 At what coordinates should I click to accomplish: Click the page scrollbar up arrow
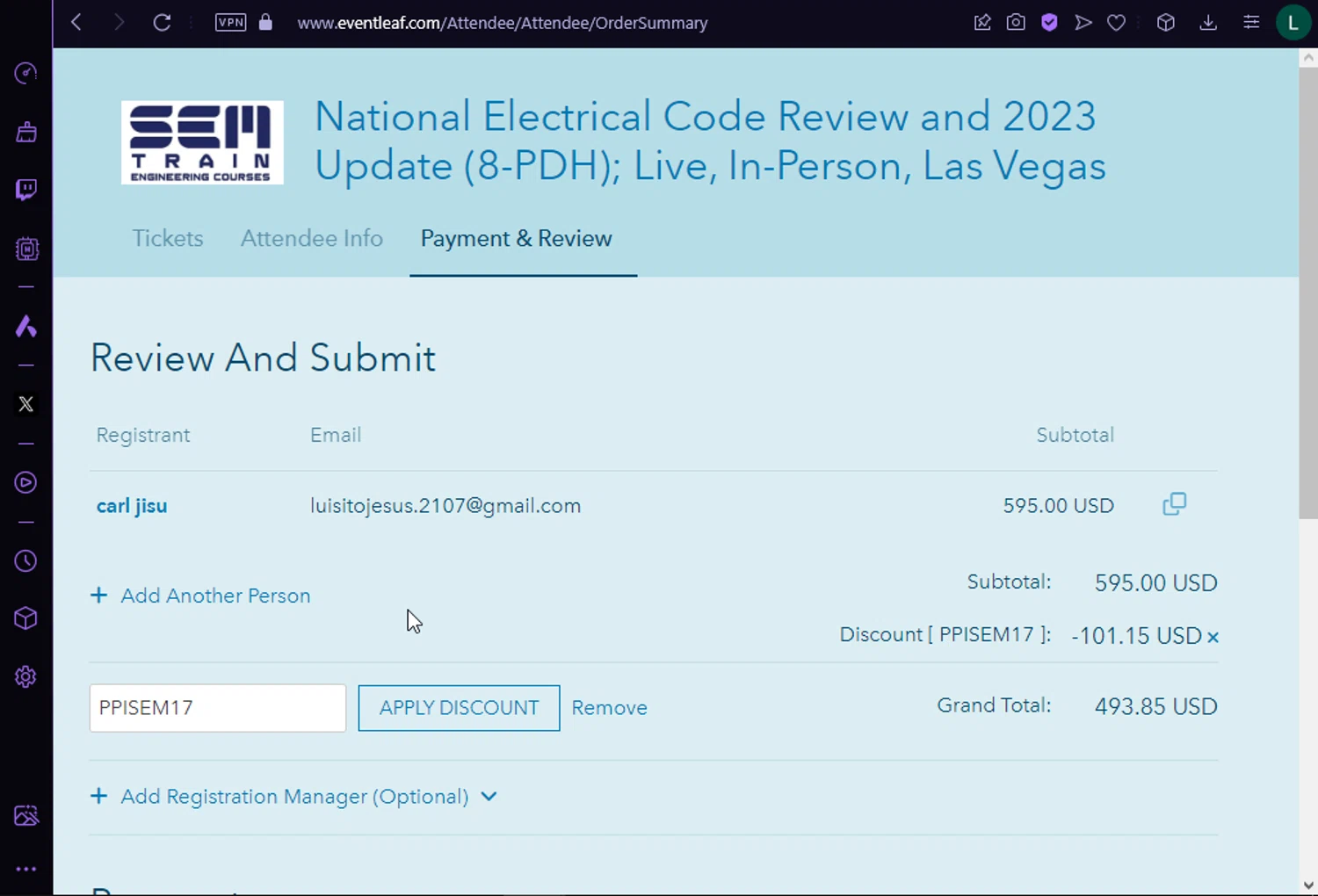pos(1308,58)
